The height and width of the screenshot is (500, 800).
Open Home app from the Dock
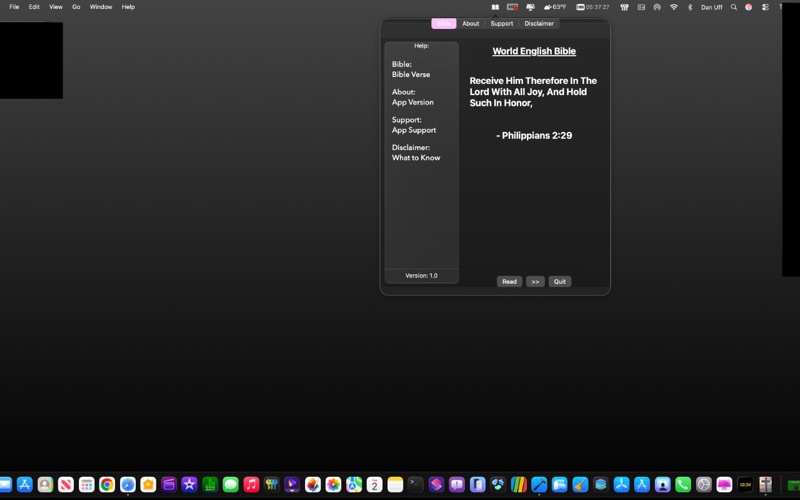pyautogui.click(x=148, y=484)
